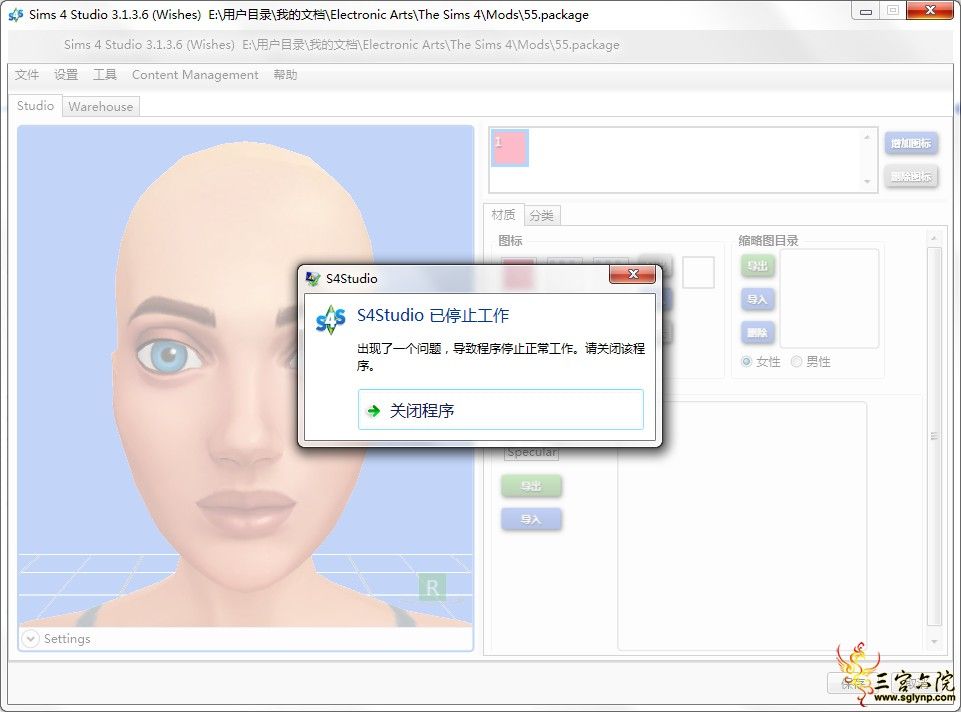Select the 男性 radio button
The image size is (961, 712).
796,362
